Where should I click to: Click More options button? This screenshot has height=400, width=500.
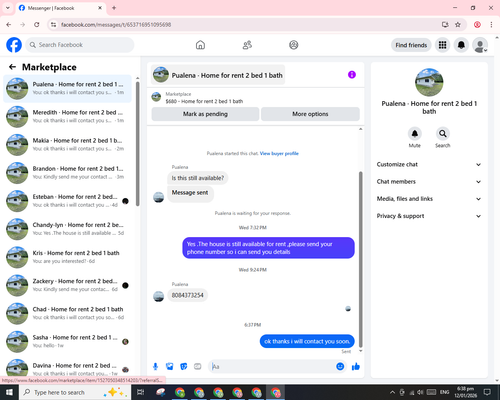310,114
